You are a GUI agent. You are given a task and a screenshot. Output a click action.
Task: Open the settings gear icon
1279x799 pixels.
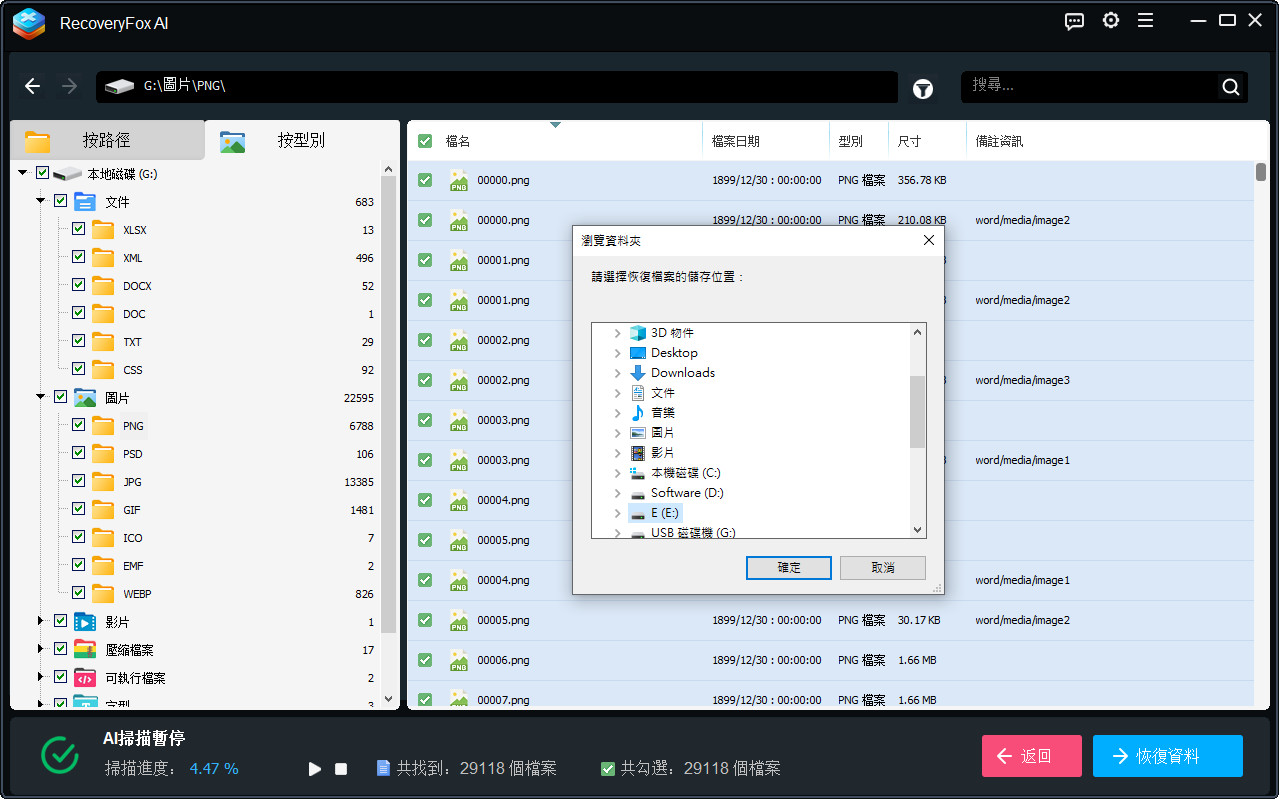point(1110,21)
